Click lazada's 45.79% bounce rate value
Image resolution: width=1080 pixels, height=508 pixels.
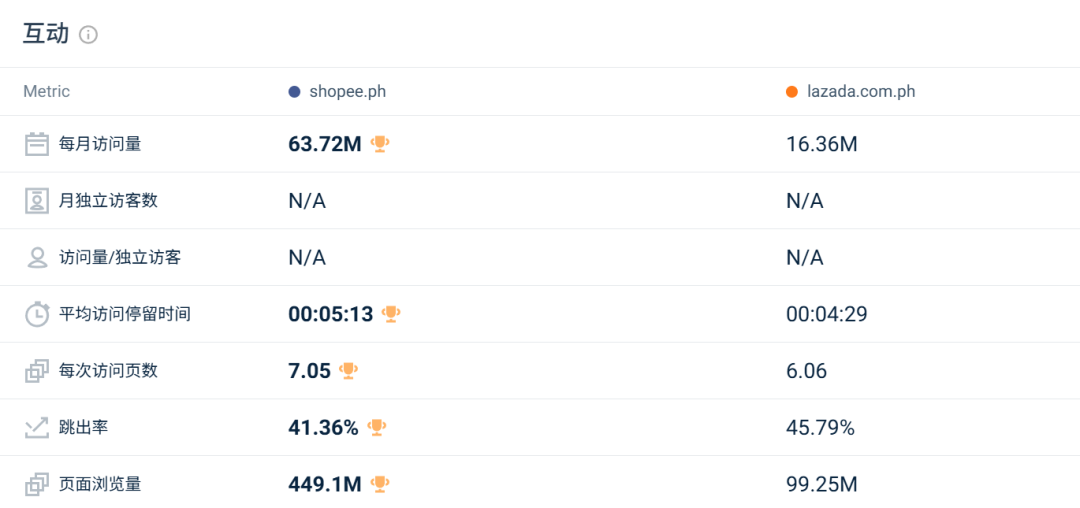(820, 428)
